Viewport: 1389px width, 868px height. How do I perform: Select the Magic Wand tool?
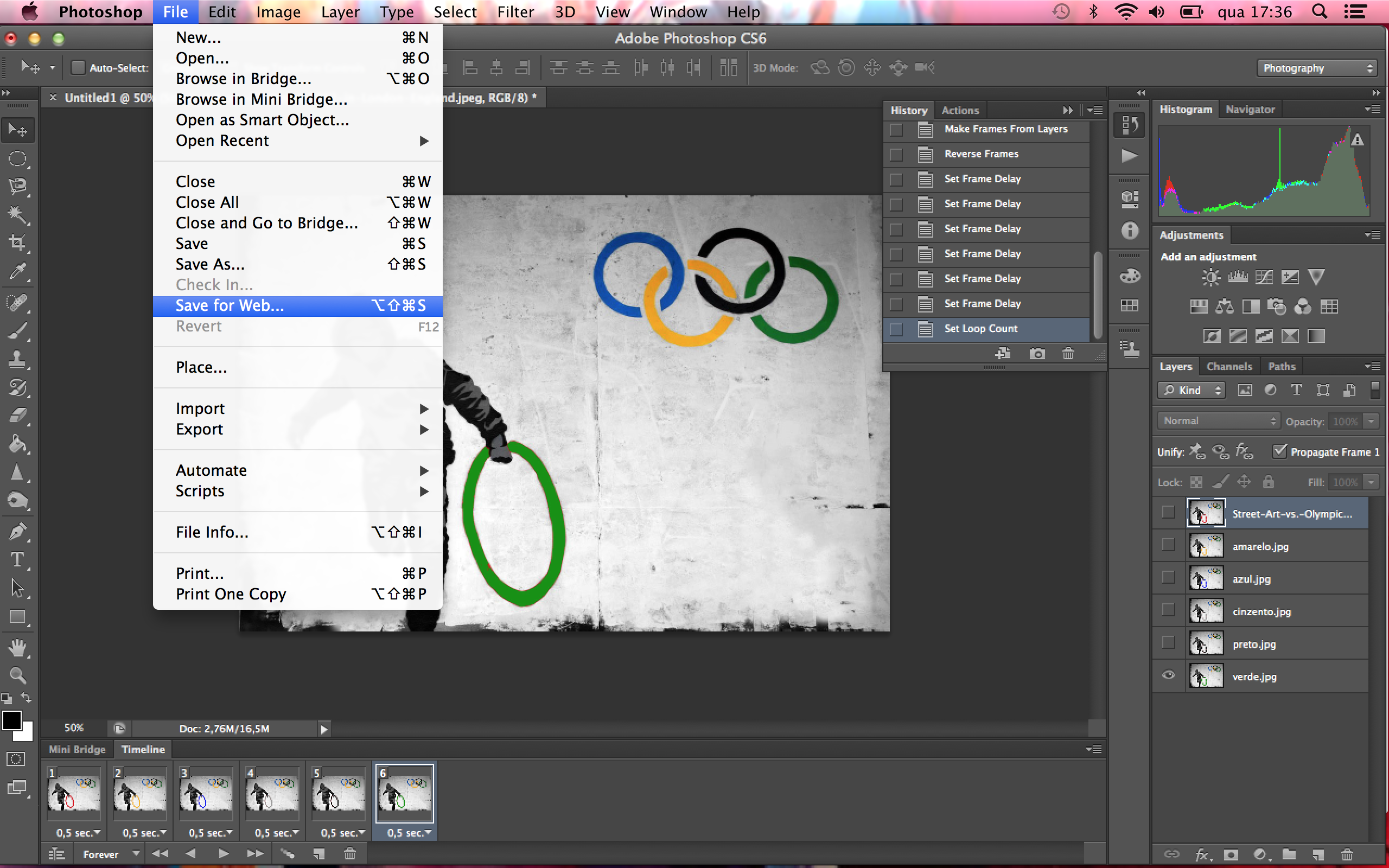coord(17,215)
